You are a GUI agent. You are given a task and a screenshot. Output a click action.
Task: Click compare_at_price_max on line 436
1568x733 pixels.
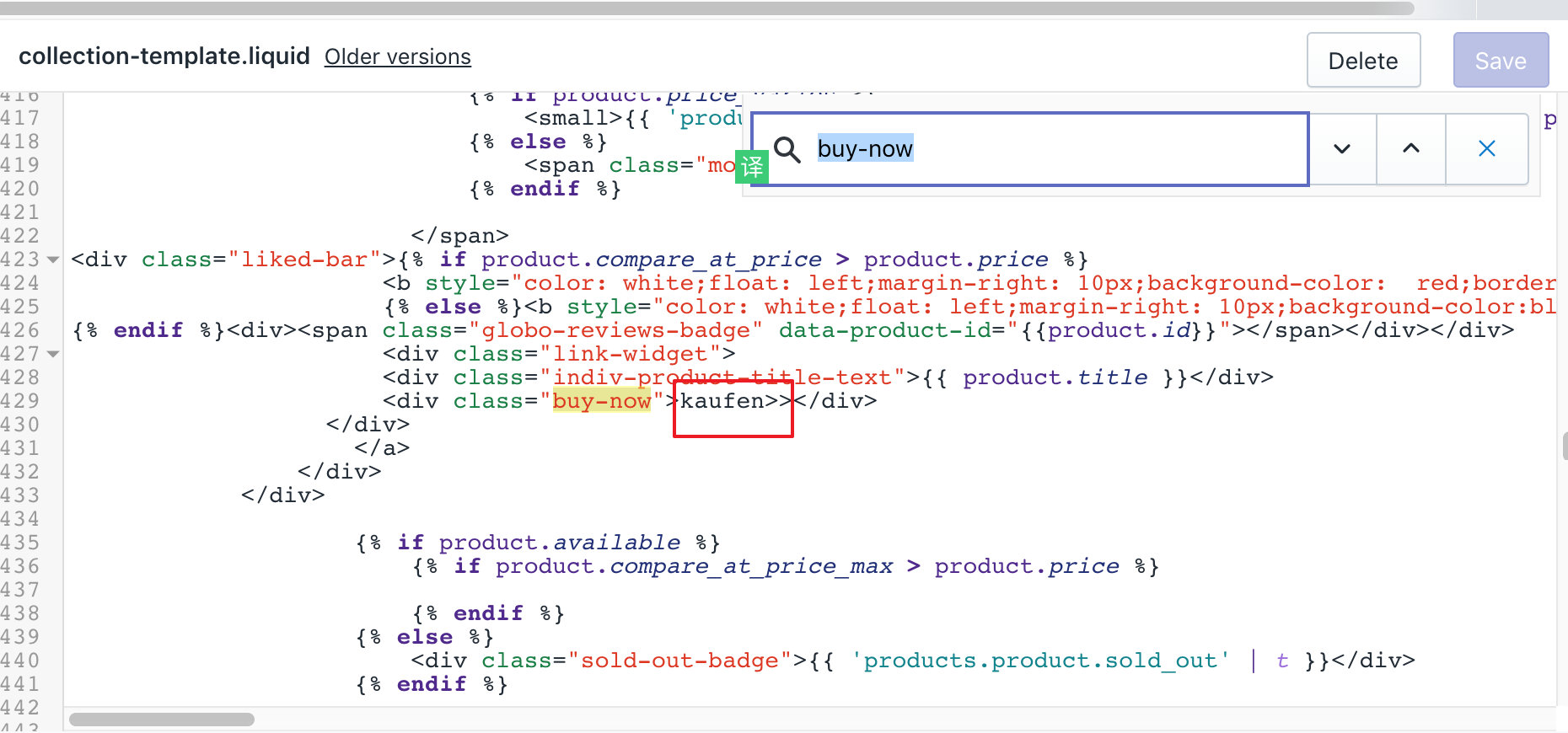pos(751,566)
